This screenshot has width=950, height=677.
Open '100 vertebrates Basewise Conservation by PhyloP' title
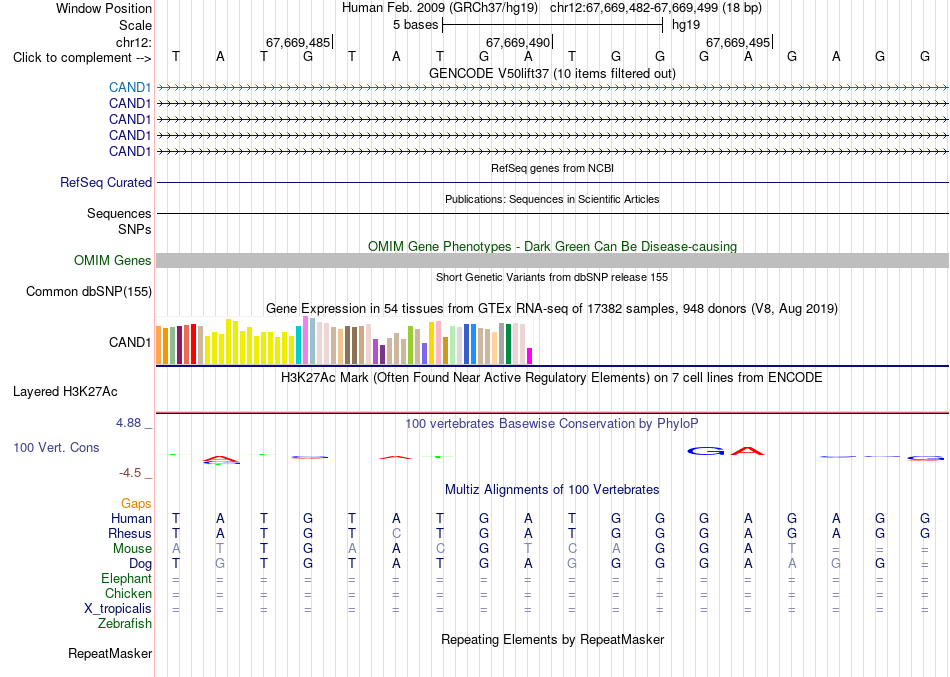coord(552,424)
